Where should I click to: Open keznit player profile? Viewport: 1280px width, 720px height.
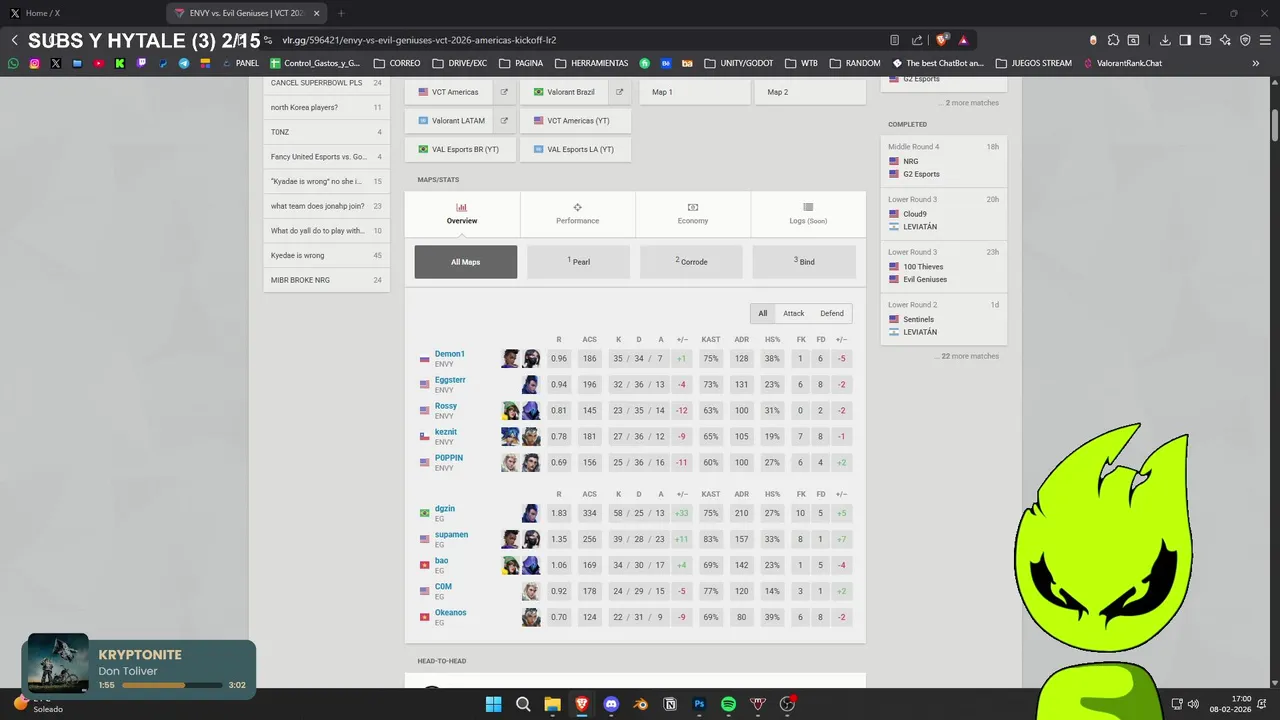(x=445, y=432)
